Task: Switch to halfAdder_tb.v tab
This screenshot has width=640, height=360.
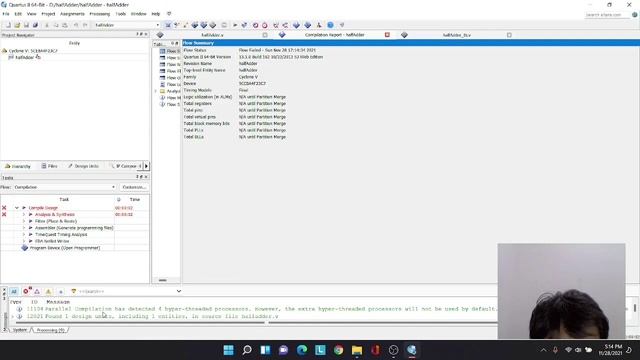Action: click(456, 35)
